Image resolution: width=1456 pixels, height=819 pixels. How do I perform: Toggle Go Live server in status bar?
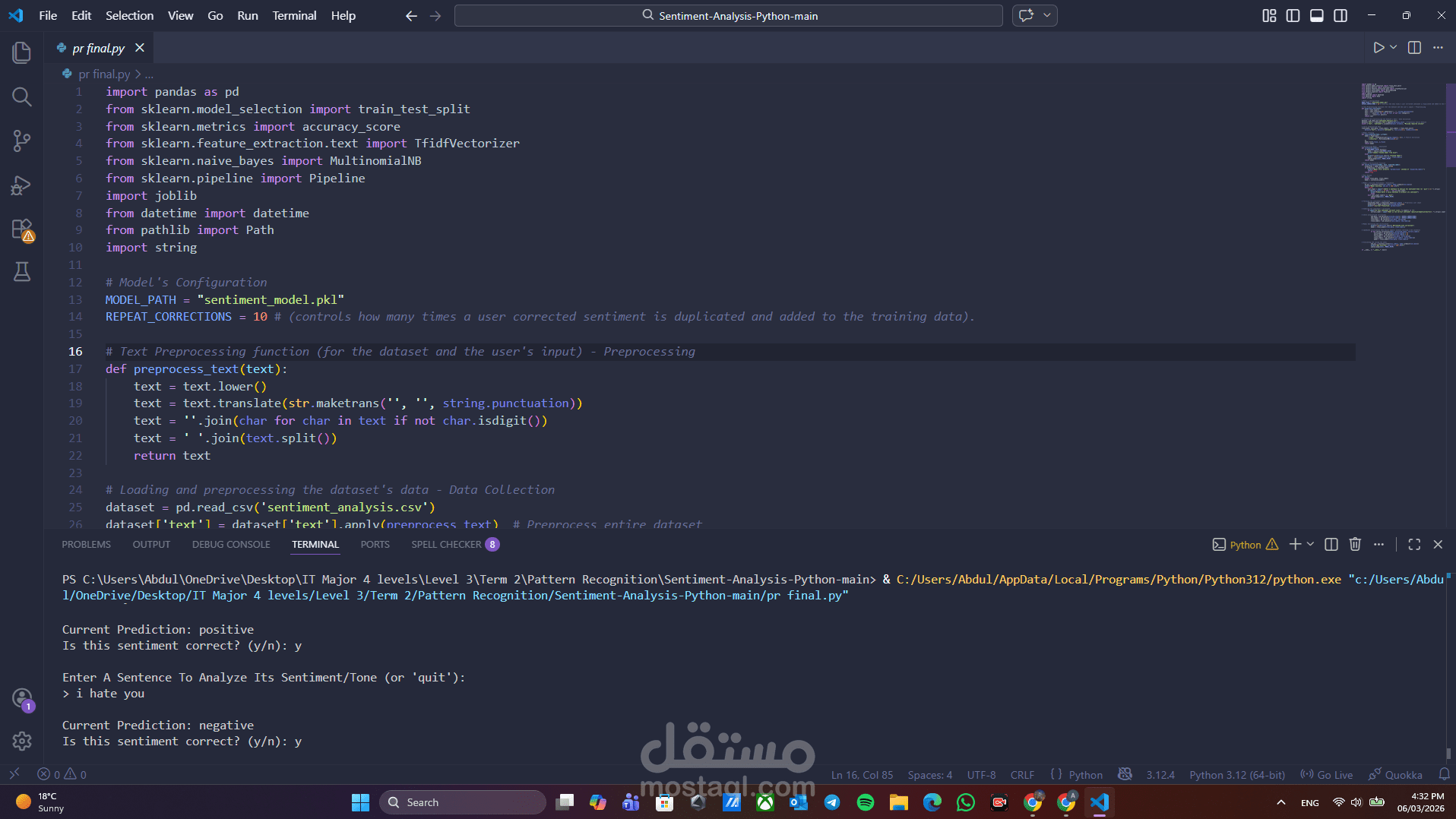coord(1327,774)
